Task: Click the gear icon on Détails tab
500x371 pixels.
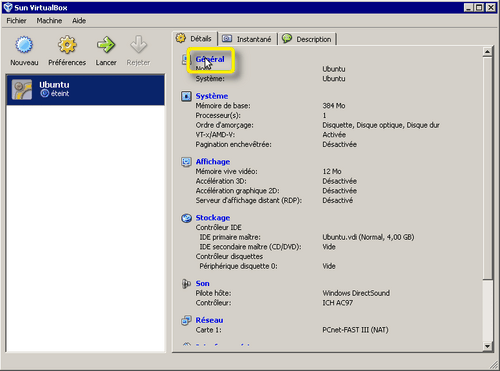Action: (181, 38)
